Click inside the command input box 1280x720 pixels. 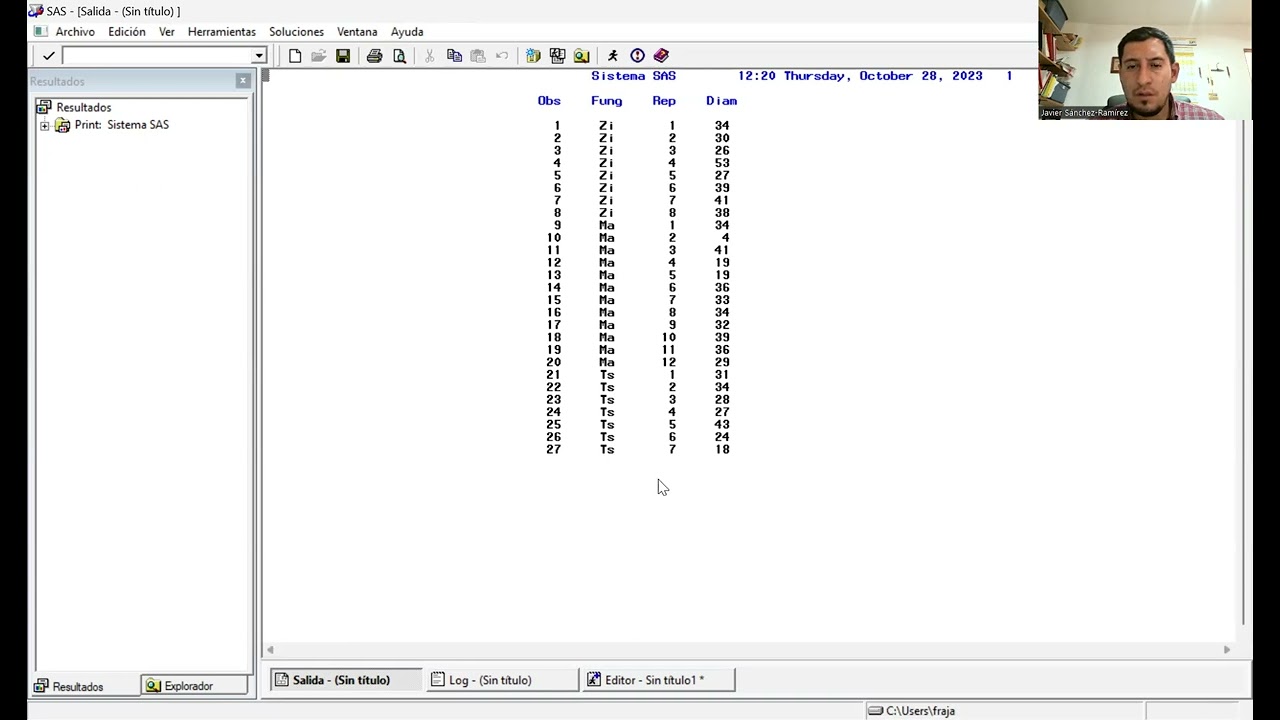[x=157, y=56]
